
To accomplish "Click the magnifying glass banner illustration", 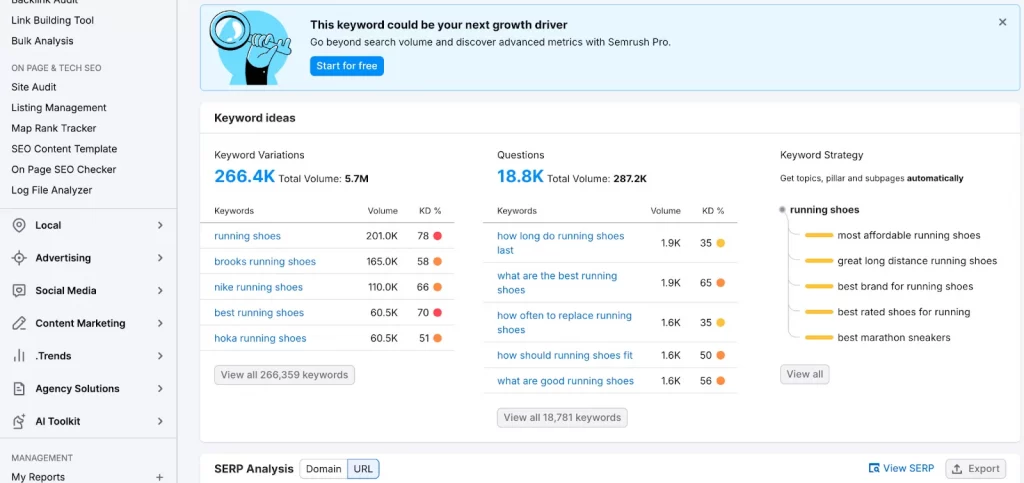I will coord(250,48).
